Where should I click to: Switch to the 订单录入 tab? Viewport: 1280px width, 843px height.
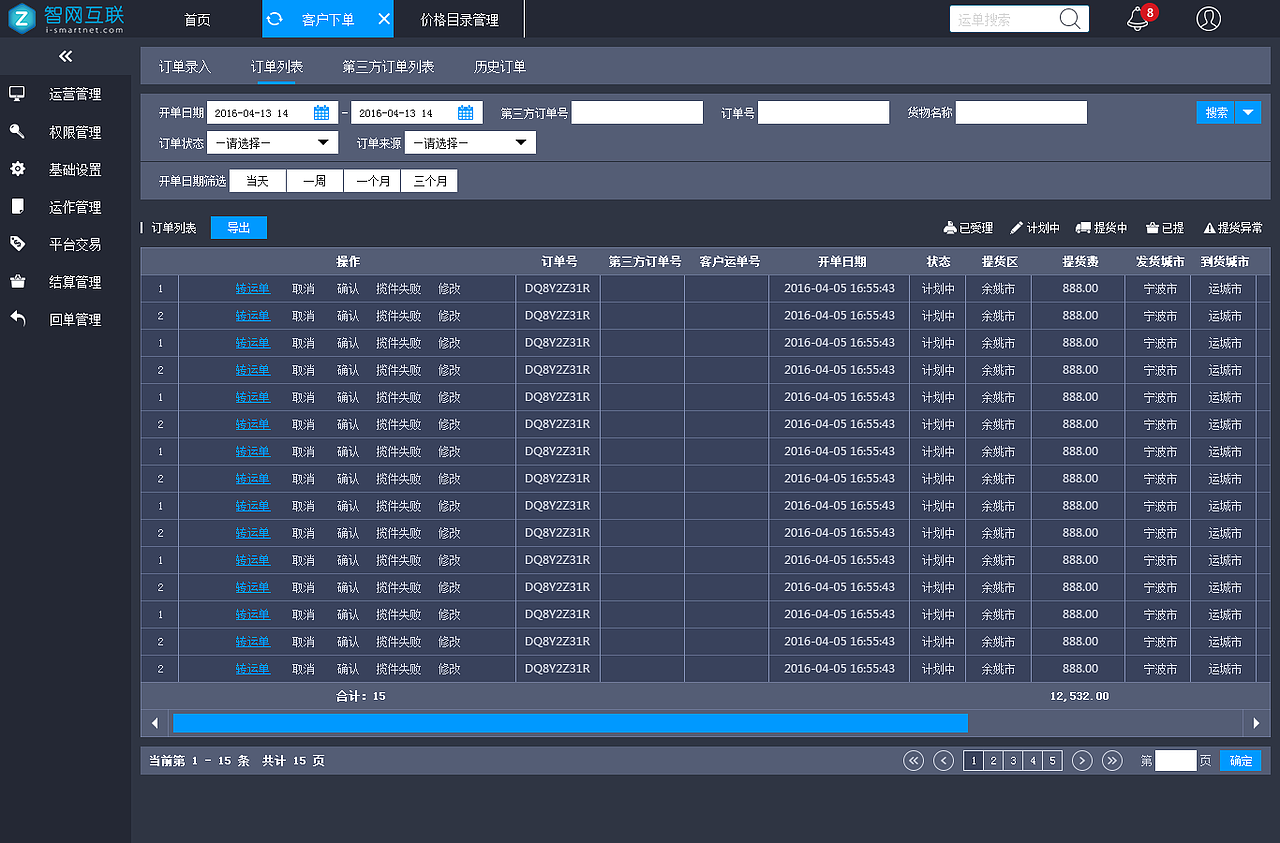coord(185,67)
